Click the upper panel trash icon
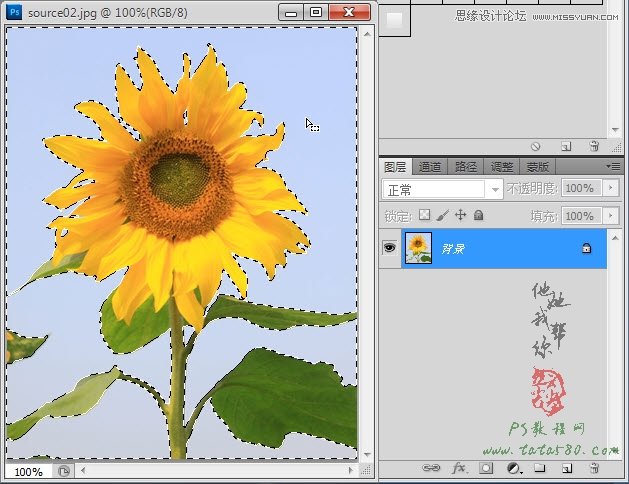Viewport: 629px width, 484px height. [x=594, y=146]
